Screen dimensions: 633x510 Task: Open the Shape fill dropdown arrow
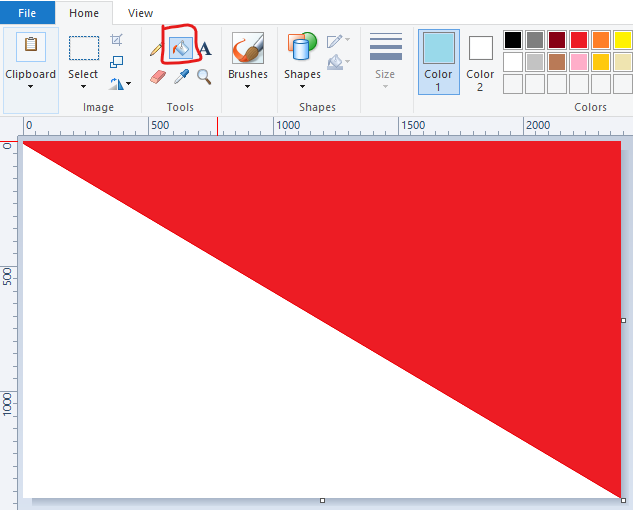pos(348,61)
